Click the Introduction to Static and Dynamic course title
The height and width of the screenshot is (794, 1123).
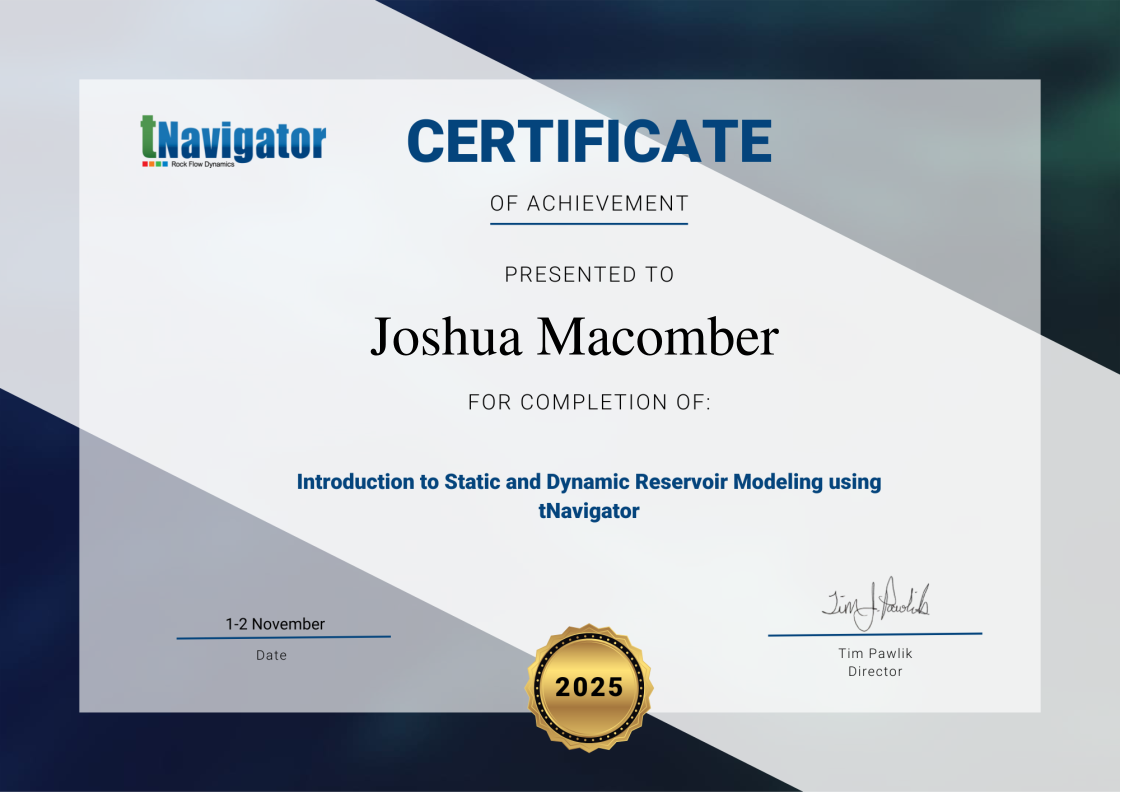[x=589, y=482]
